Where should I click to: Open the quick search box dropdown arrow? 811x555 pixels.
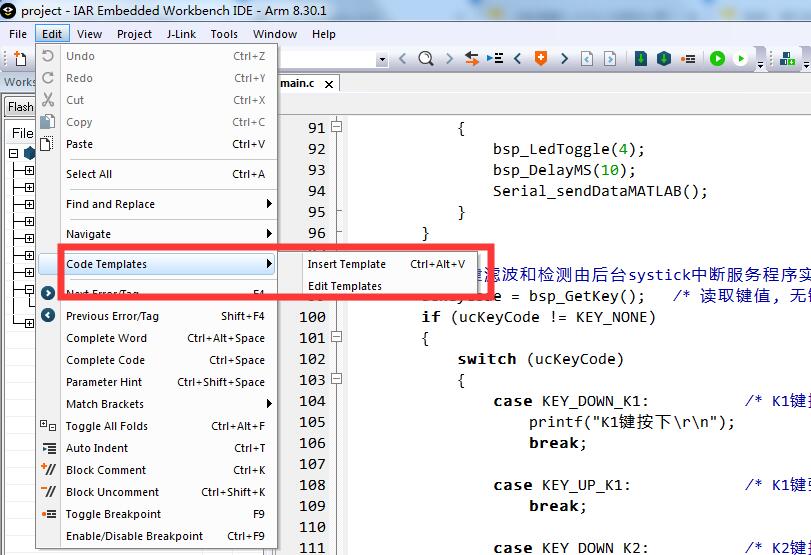coord(382,59)
